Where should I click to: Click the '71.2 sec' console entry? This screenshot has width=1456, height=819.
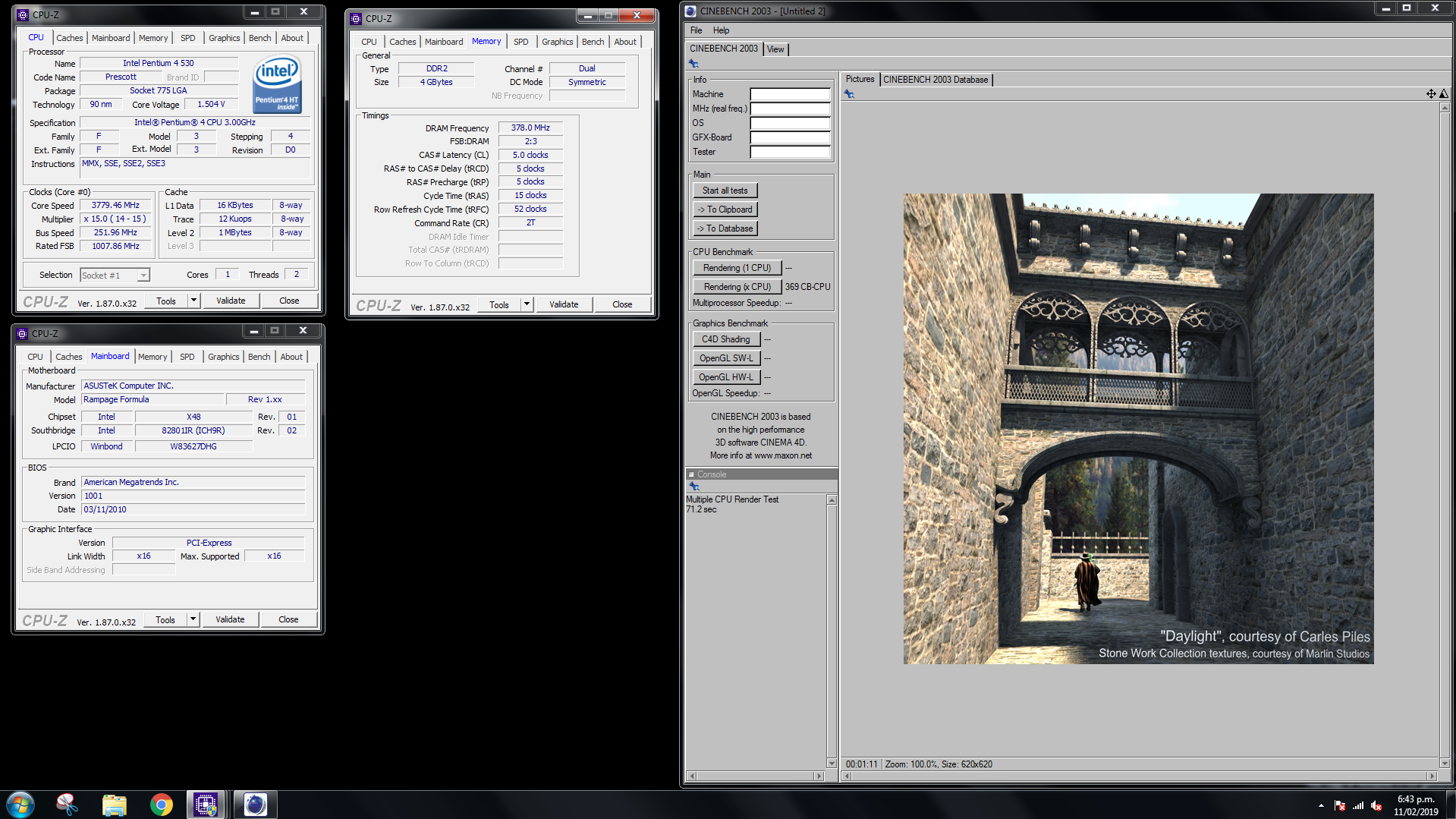pyautogui.click(x=701, y=509)
